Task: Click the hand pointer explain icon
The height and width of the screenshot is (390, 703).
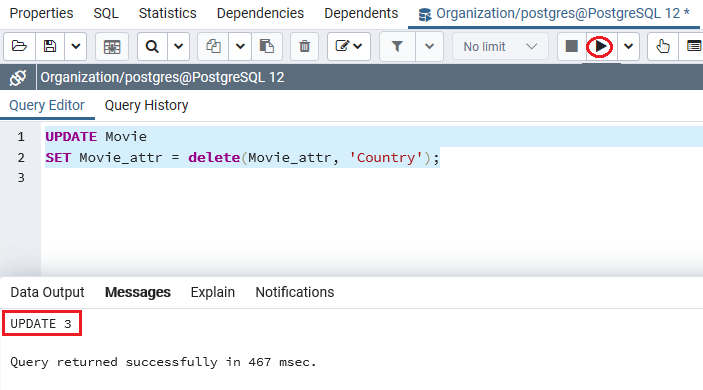Action: click(663, 46)
